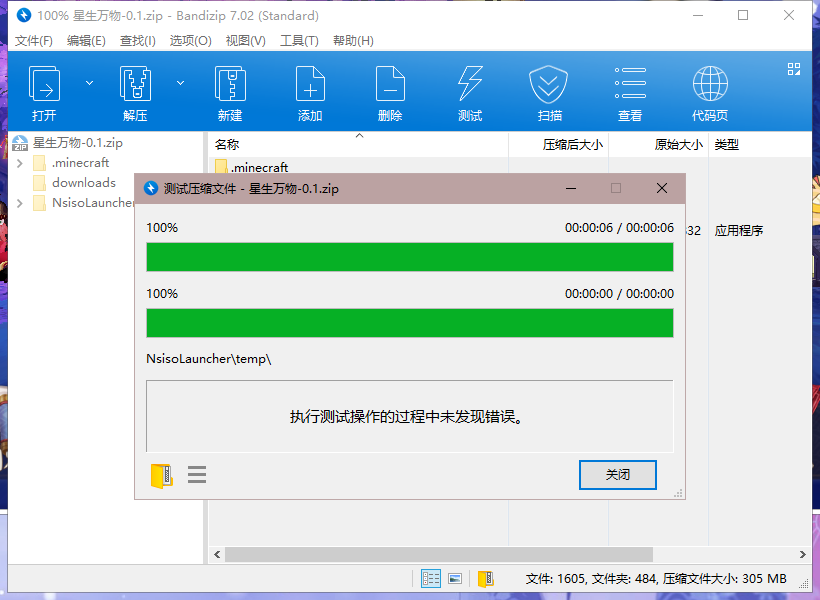Open the dropdown arrow next to Open (打开)
The height and width of the screenshot is (600, 820).
pos(89,83)
